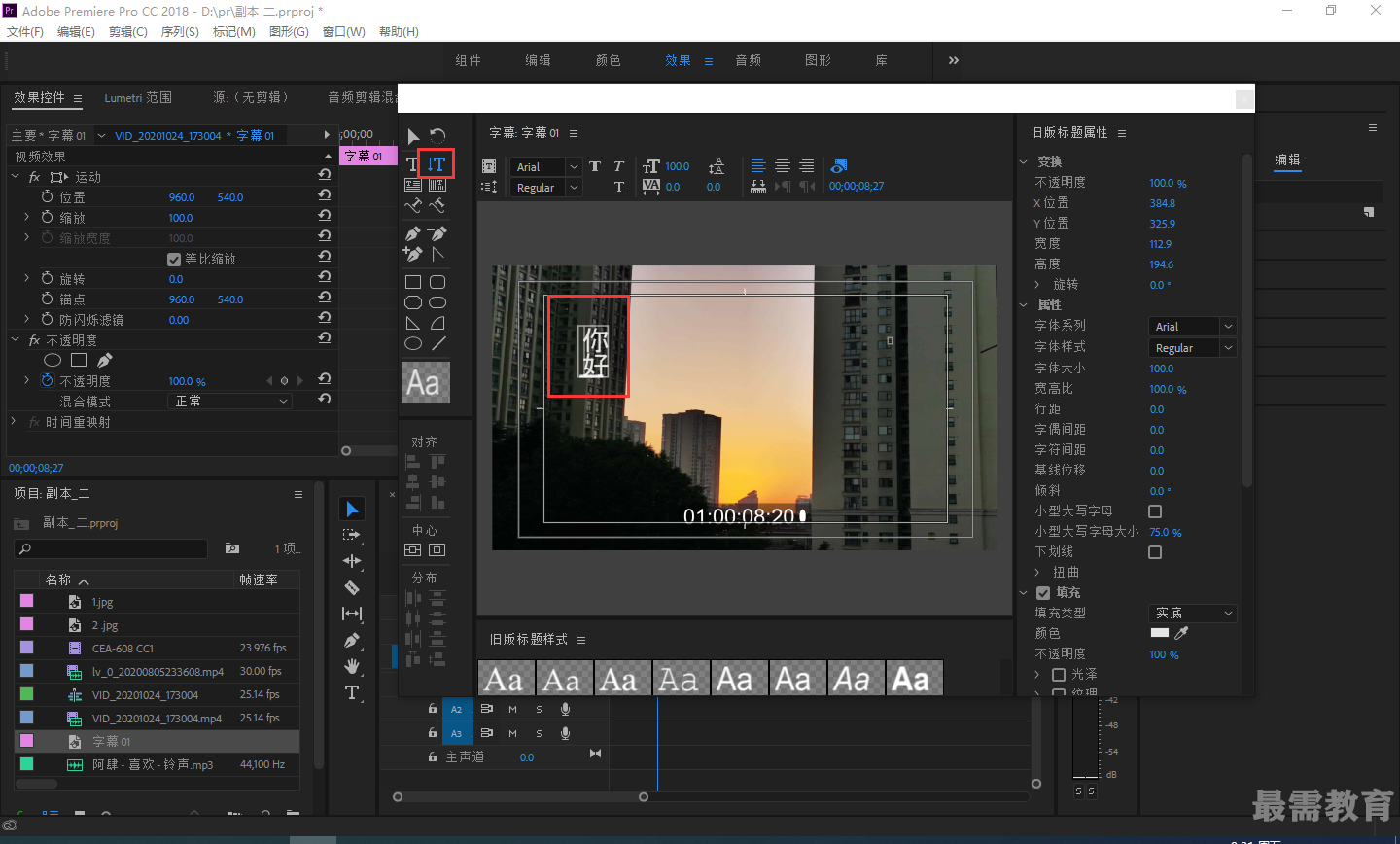Open the 文件(F) menu
Screen dimensions: 1400x844
pyautogui.click(x=25, y=32)
